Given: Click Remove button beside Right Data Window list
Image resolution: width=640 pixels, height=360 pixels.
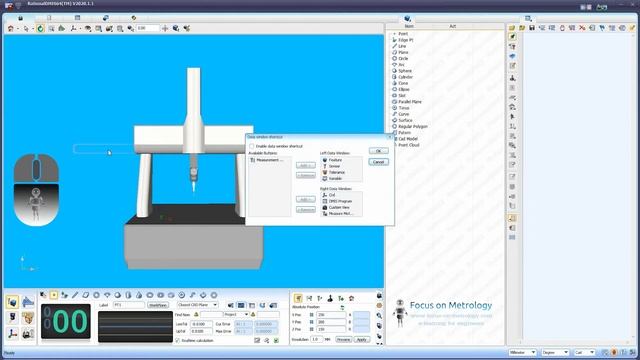Looking at the screenshot, I should click(306, 209).
